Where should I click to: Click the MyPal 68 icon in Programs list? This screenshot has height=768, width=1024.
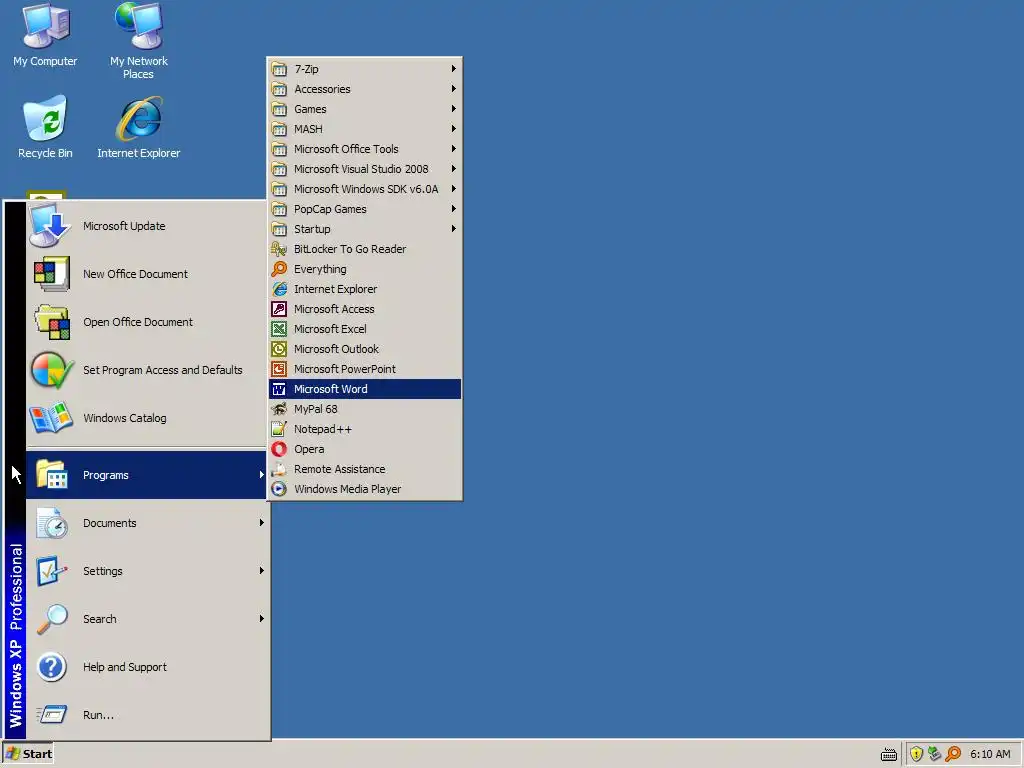click(279, 409)
